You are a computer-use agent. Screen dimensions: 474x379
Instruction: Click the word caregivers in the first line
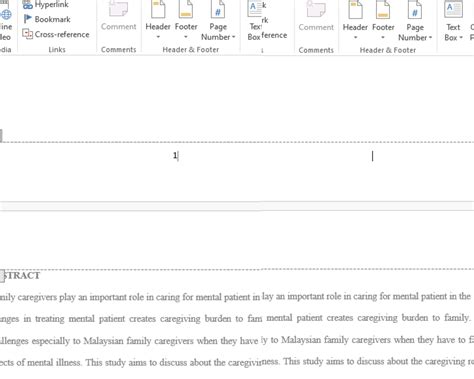pos(37,297)
